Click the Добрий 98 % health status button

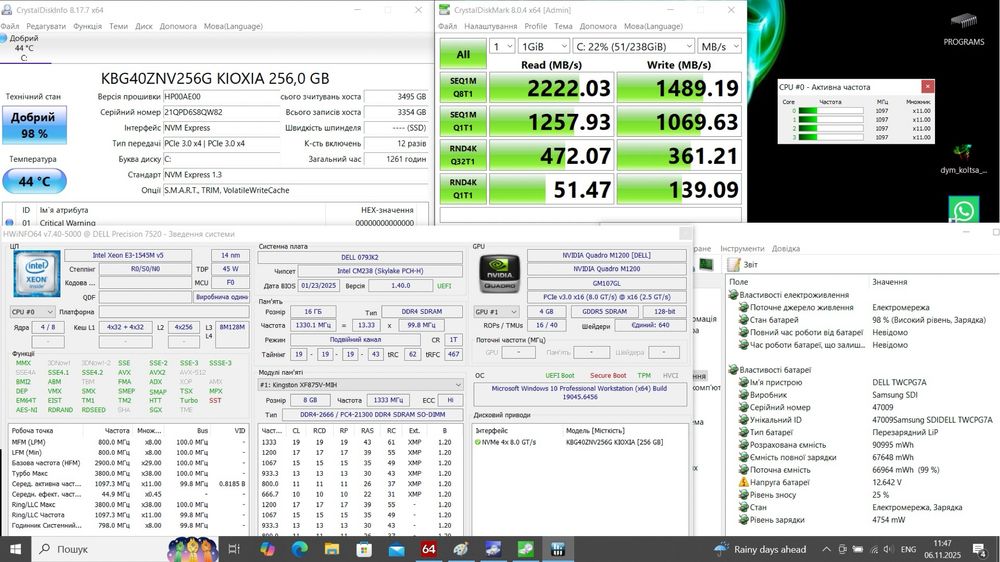click(34, 125)
